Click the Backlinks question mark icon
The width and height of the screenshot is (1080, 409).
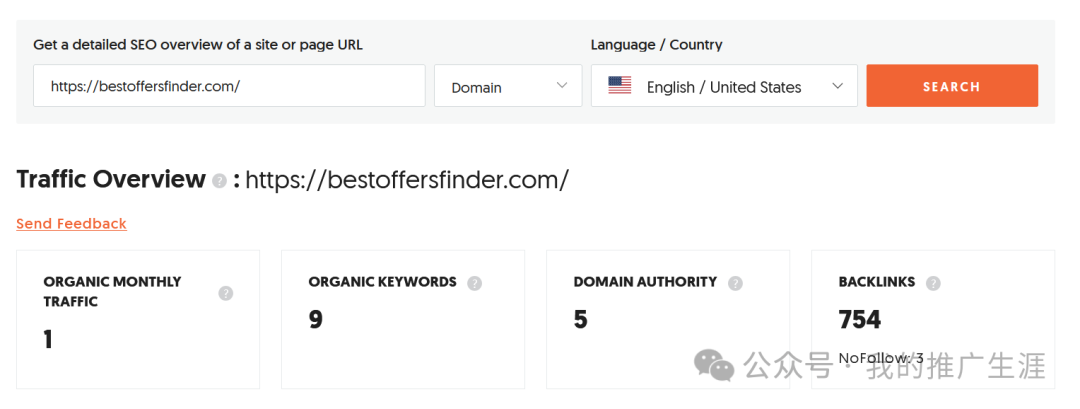point(933,283)
